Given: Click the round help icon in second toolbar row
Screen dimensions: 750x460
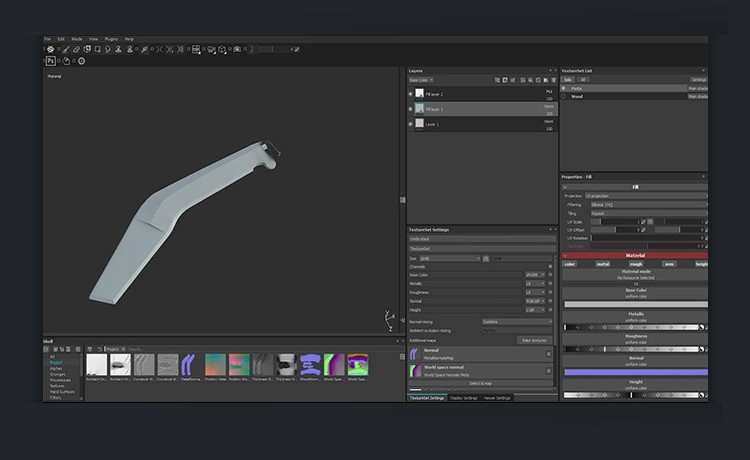Looking at the screenshot, I should tap(81, 61).
